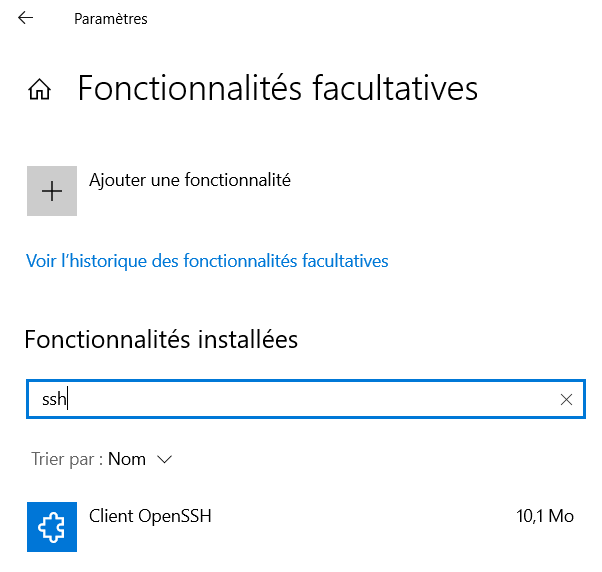The height and width of the screenshot is (572, 602).
Task: Go to the Settings home icon
Action: (39, 90)
